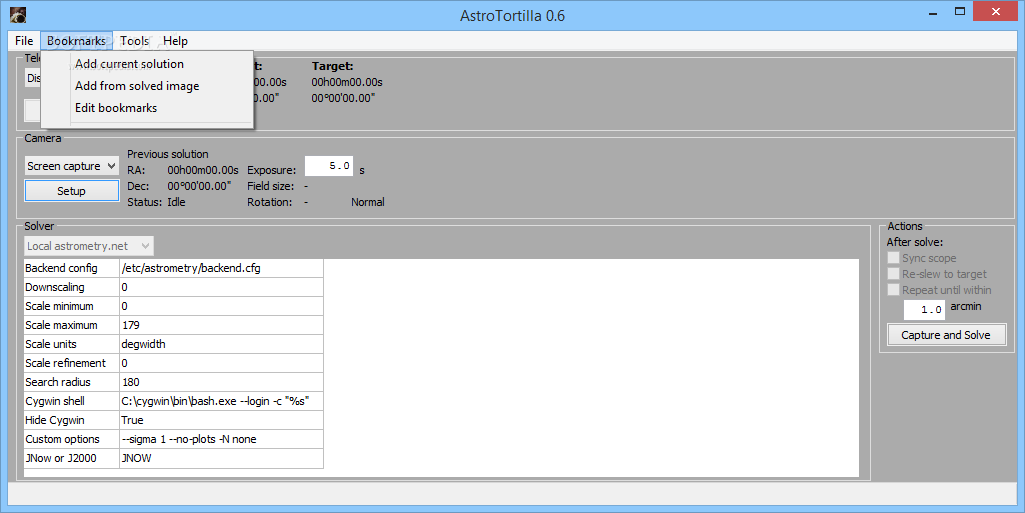Select JNow or J2000 value JNOW
This screenshot has height=513, width=1025.
pyautogui.click(x=221, y=458)
